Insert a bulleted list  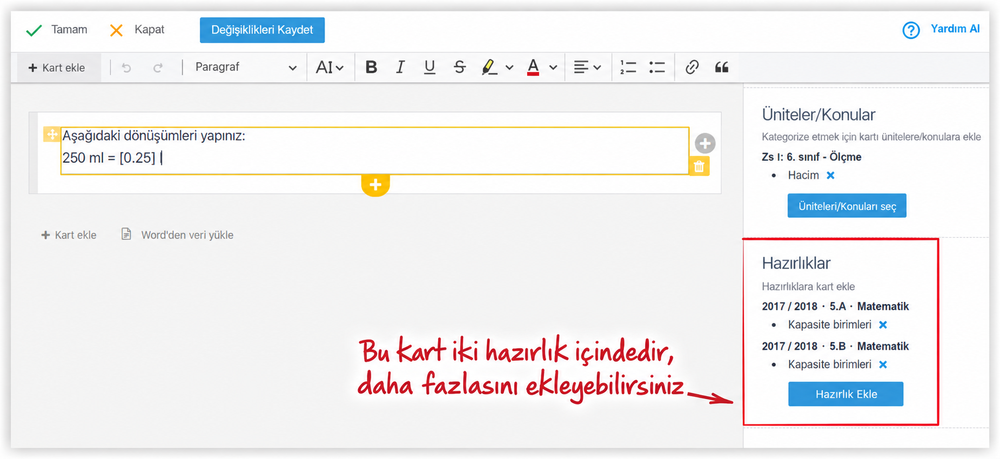[657, 67]
